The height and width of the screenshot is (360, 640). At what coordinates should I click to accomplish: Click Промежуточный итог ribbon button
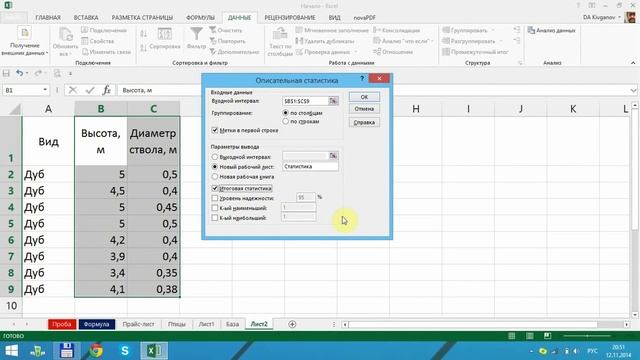476,52
